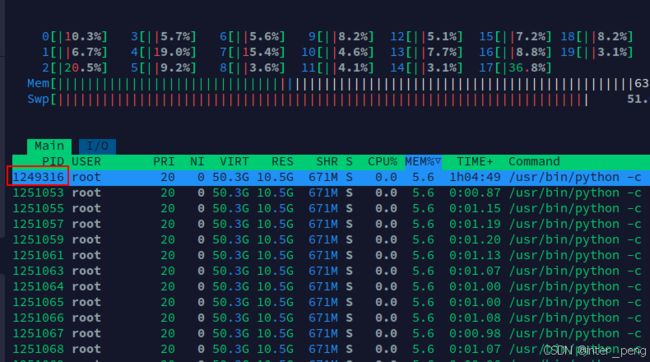Screen dimensions: 650x362
Task: Click CPU 4 meter showing 19.0%
Action: pos(163,53)
